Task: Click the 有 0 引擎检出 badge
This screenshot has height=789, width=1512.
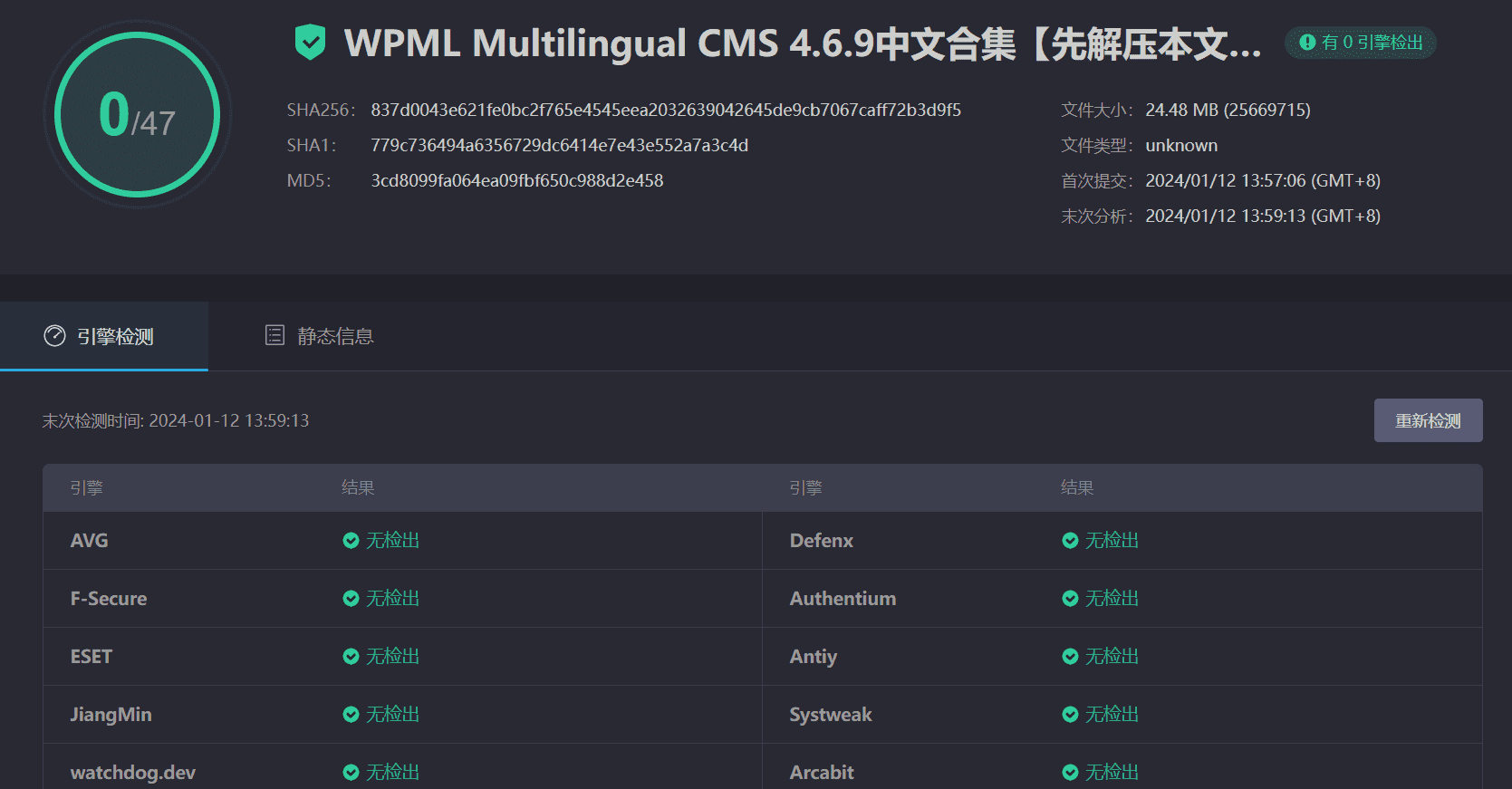Action: pos(1361,43)
